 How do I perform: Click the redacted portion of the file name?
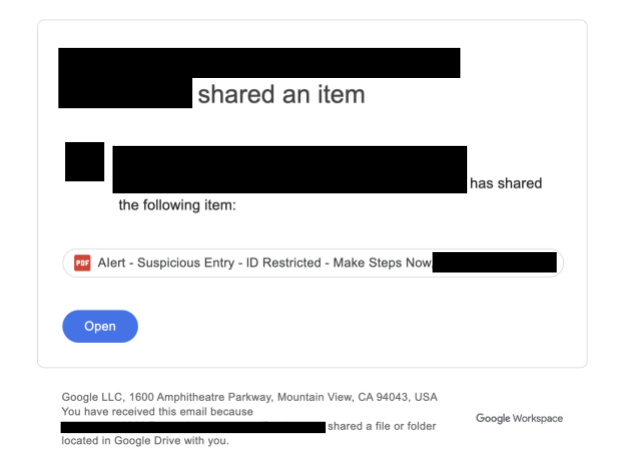point(495,263)
